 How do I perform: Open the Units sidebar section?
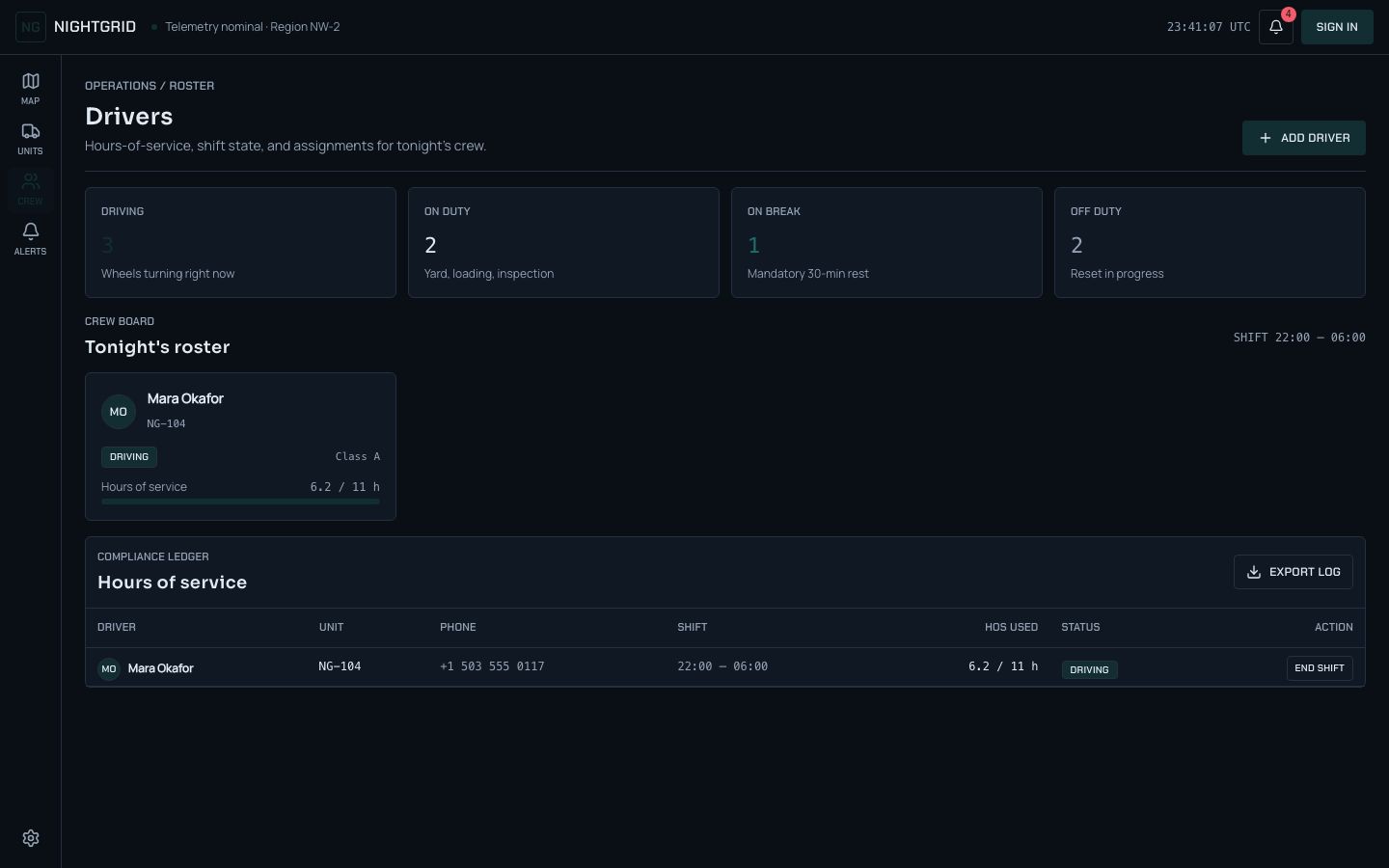point(31,139)
